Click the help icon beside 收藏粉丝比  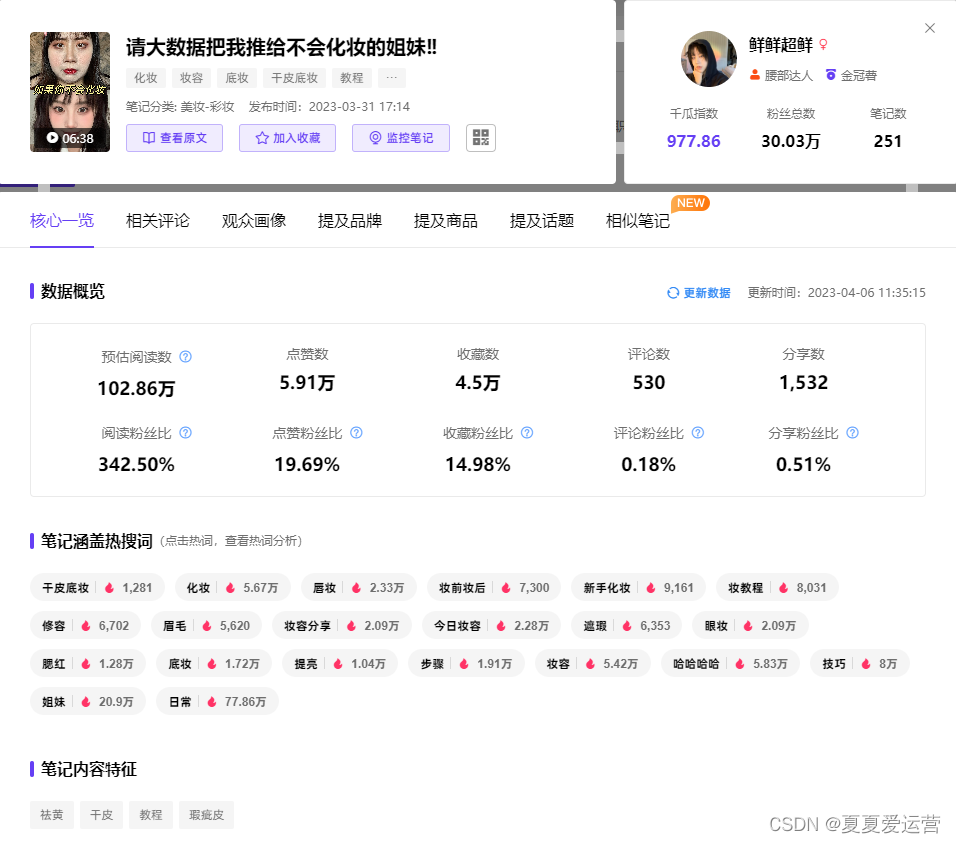(527, 433)
